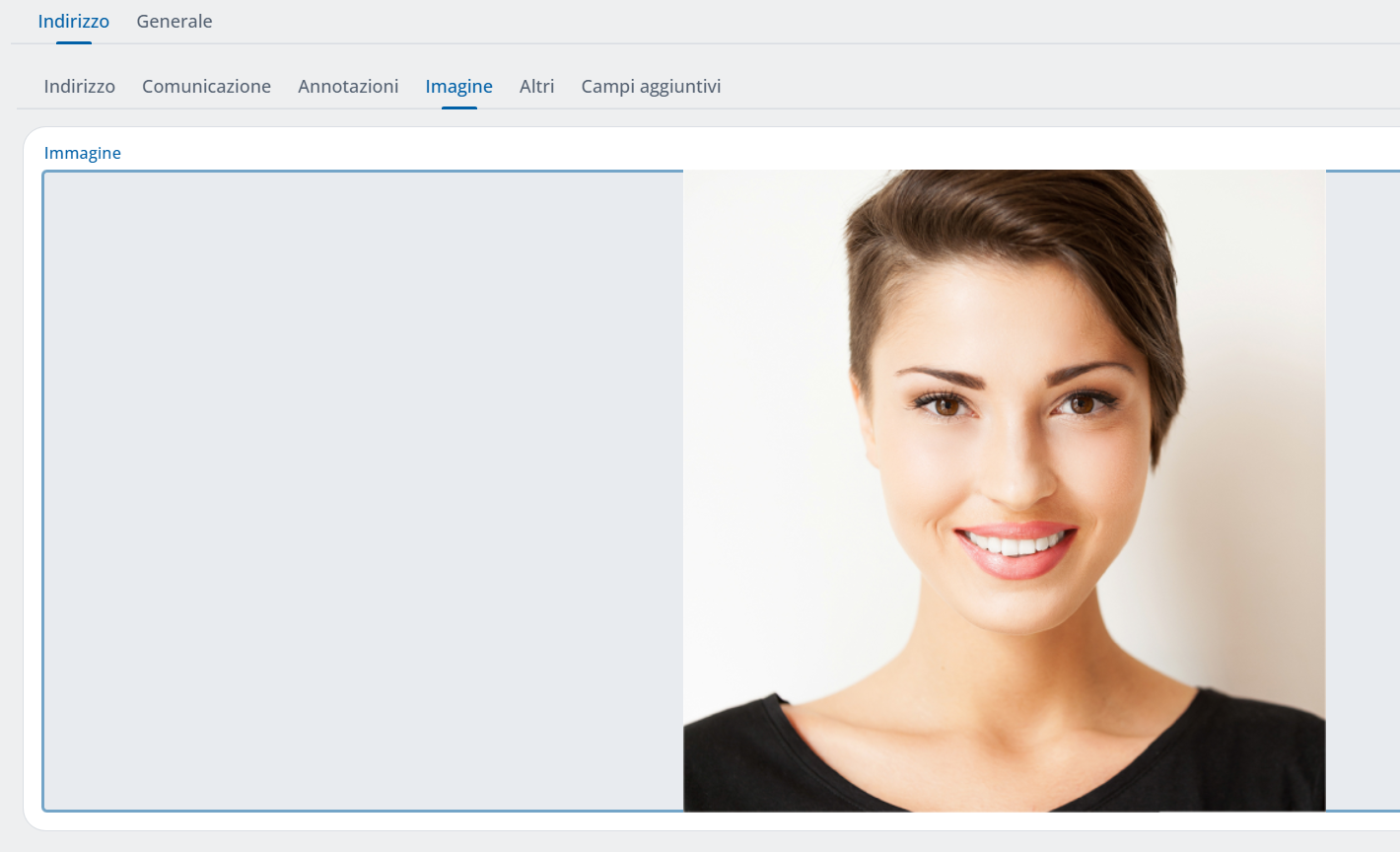This screenshot has height=852, width=1400.
Task: Click the underlined Indirizzo tab text
Action: tap(74, 21)
